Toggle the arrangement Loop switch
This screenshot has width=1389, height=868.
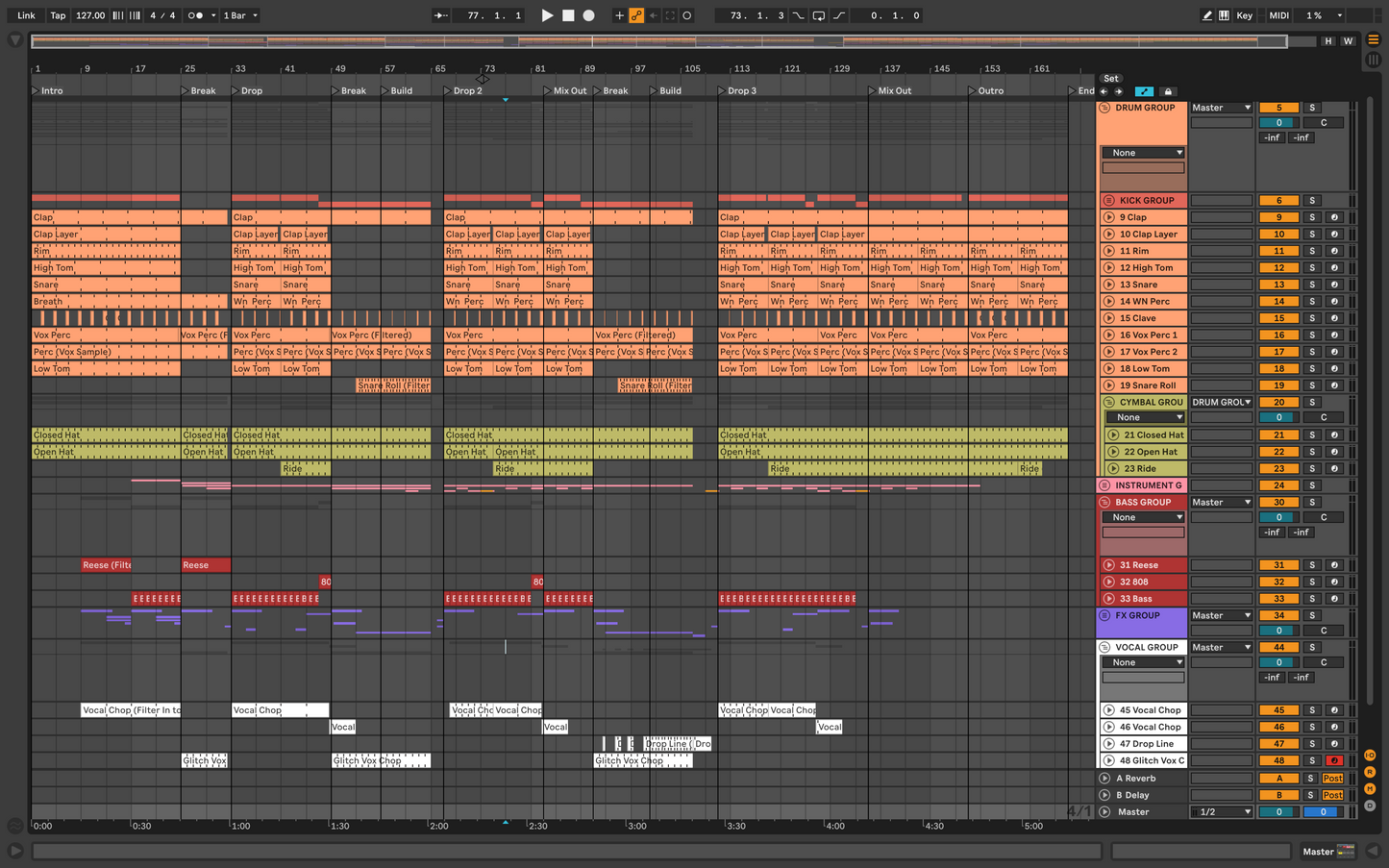pyautogui.click(x=818, y=15)
